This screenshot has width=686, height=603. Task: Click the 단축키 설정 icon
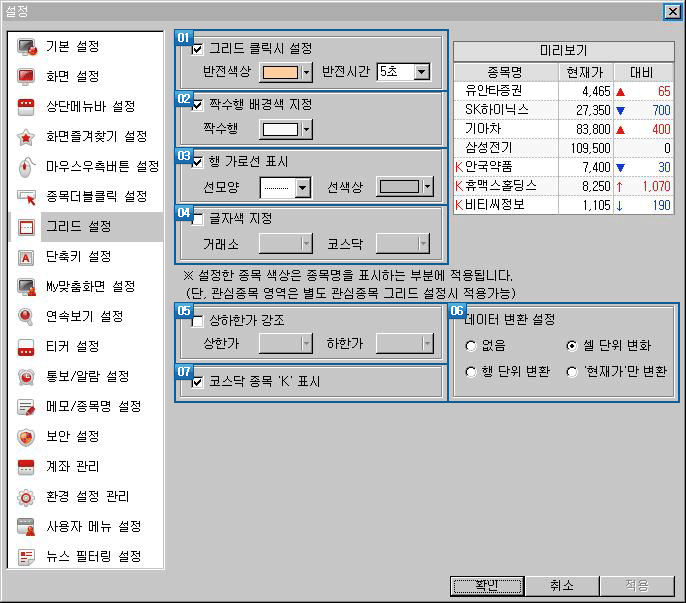click(x=27, y=257)
